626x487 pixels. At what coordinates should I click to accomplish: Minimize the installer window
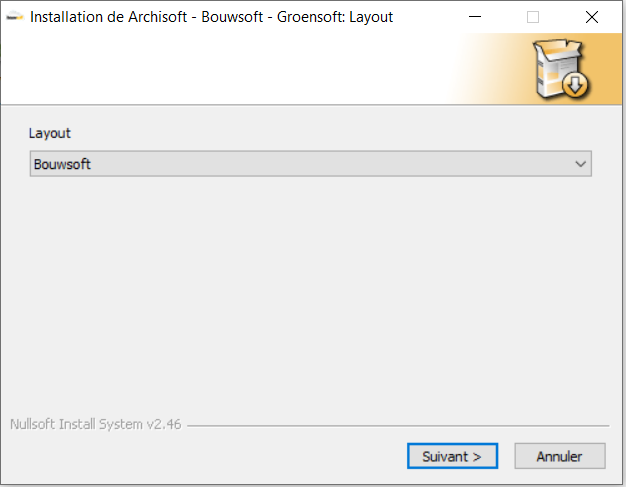(x=475, y=17)
